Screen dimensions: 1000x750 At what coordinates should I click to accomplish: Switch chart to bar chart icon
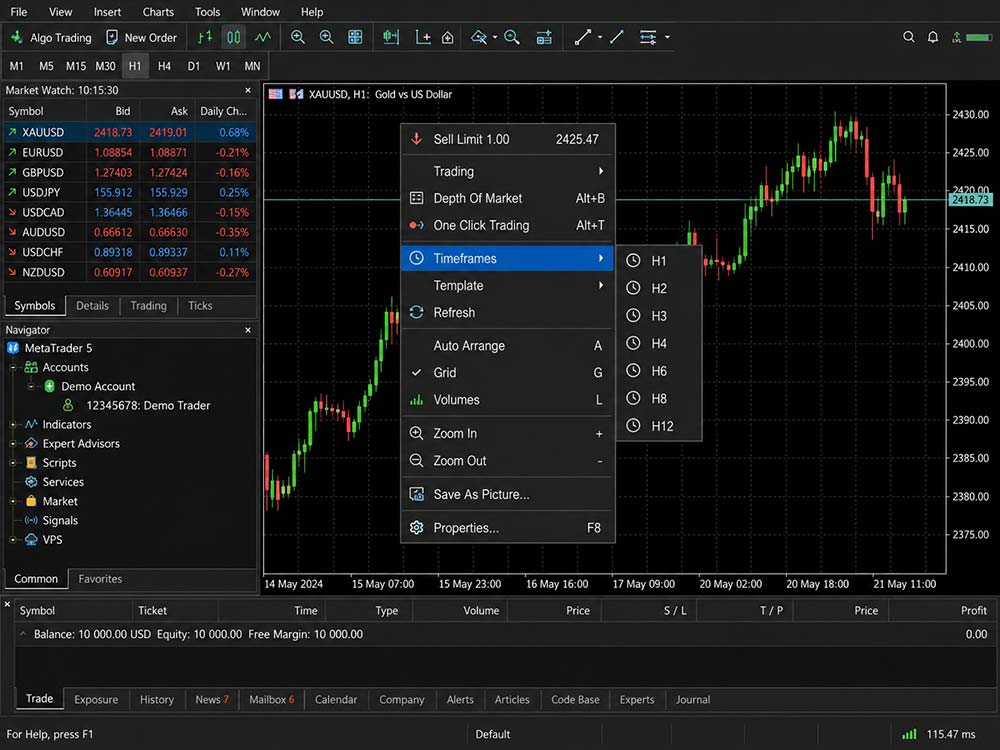pyautogui.click(x=205, y=38)
